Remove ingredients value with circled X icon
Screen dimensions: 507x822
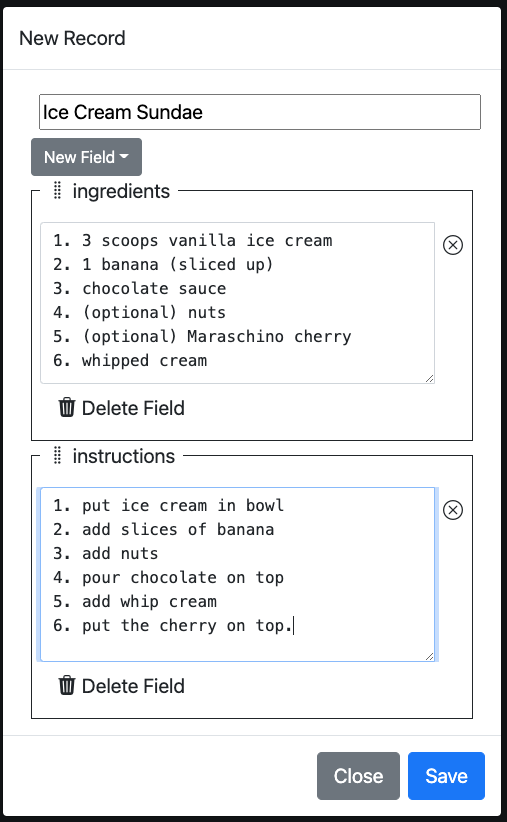pos(453,245)
